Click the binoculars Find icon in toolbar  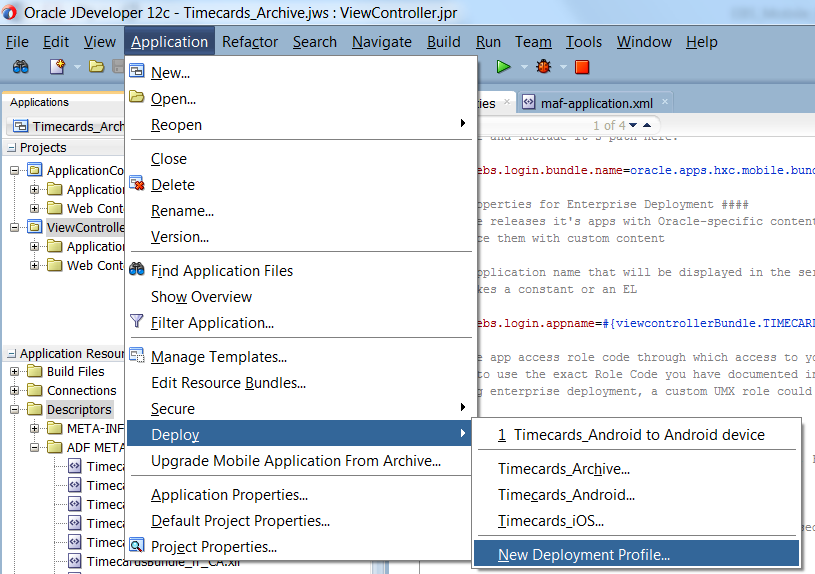click(x=21, y=67)
